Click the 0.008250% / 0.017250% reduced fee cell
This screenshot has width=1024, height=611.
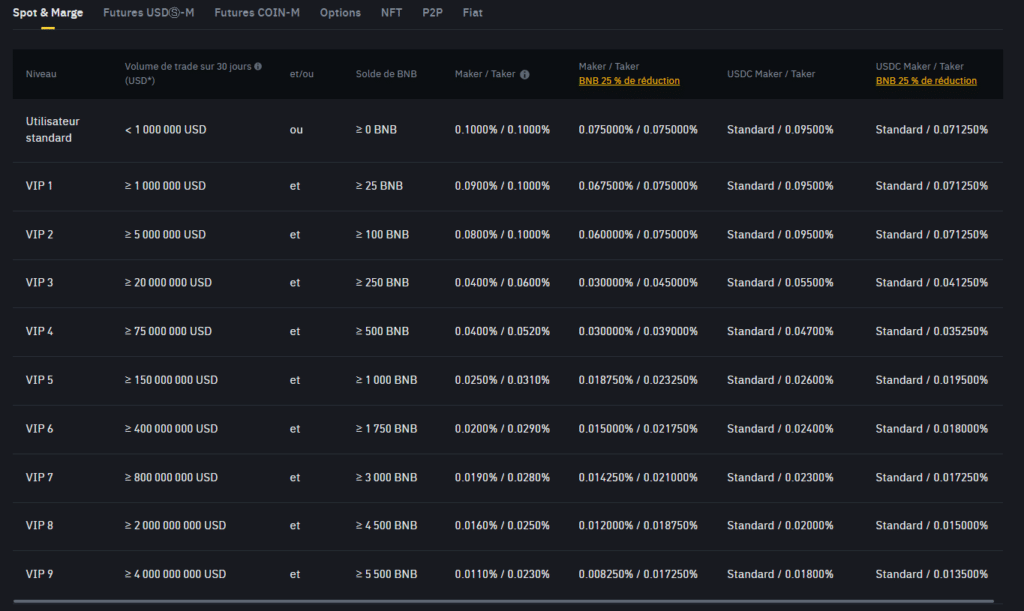[x=638, y=574]
